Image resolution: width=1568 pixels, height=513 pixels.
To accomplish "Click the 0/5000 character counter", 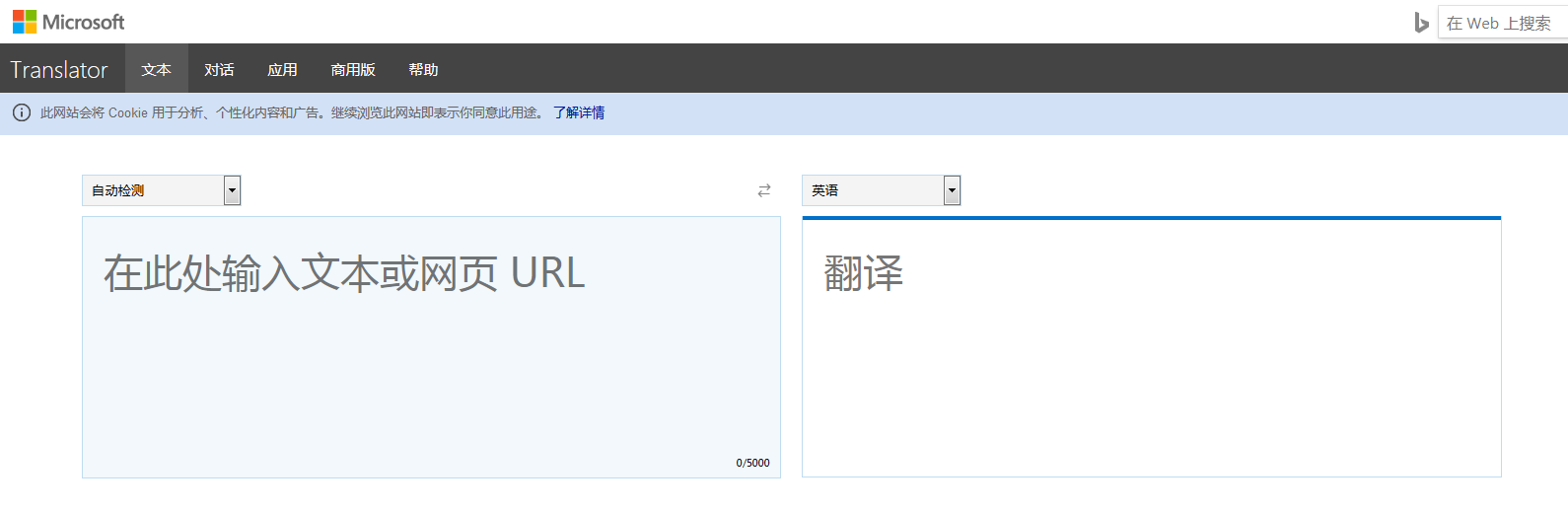I will 752,463.
